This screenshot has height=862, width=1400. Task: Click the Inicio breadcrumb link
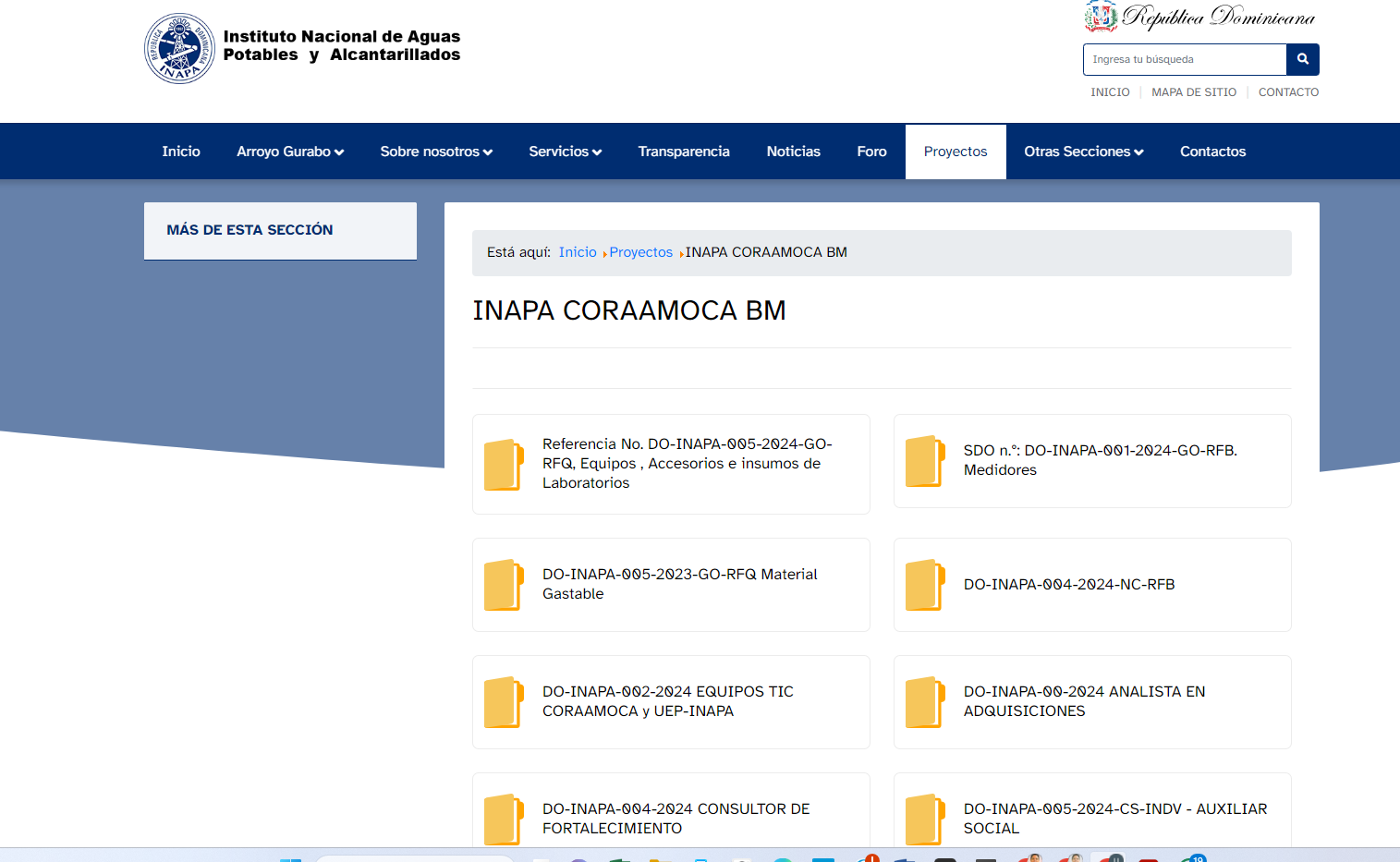tap(578, 252)
